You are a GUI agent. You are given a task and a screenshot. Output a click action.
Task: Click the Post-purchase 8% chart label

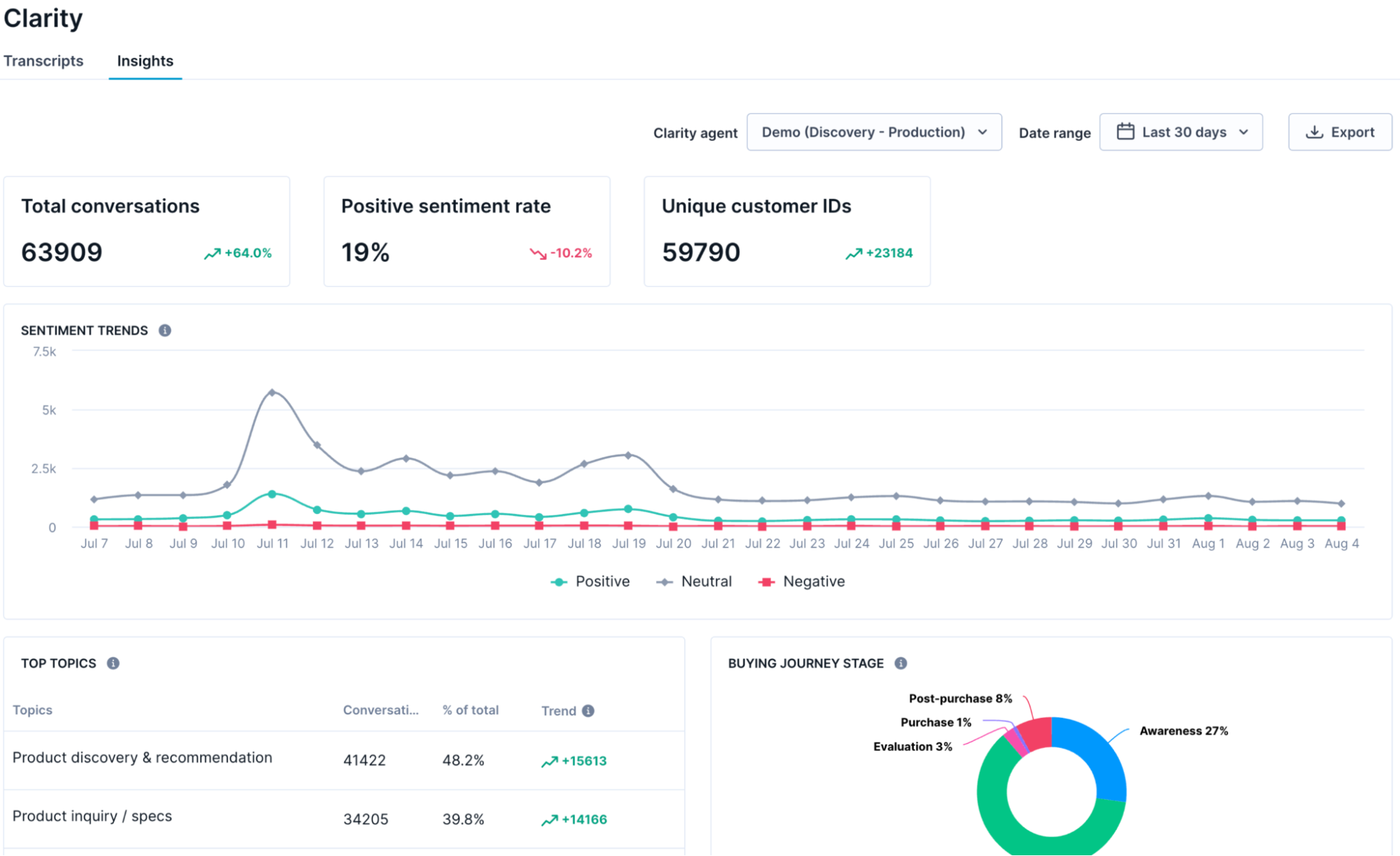pos(960,698)
